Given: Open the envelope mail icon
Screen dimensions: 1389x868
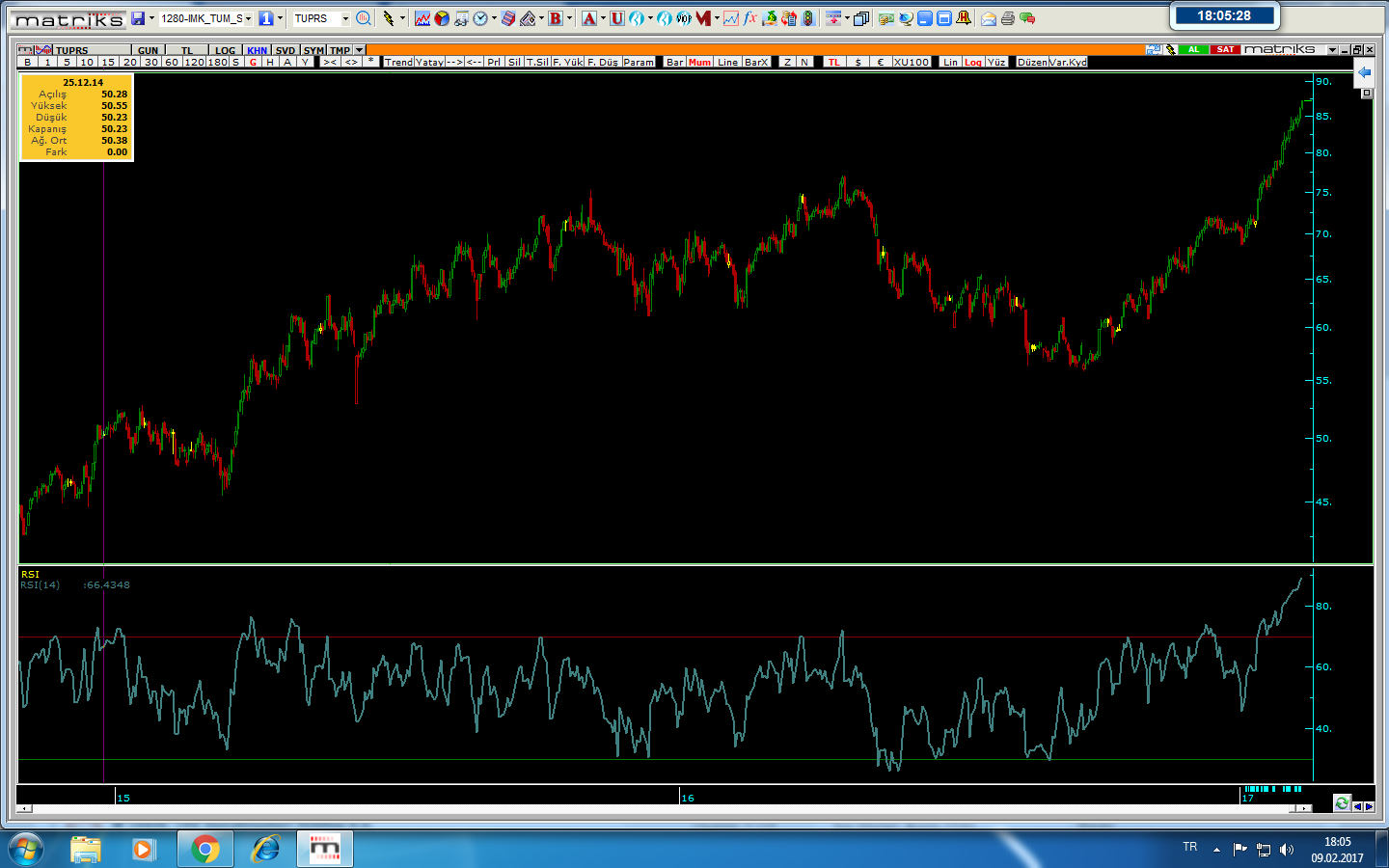Looking at the screenshot, I should click(x=989, y=18).
